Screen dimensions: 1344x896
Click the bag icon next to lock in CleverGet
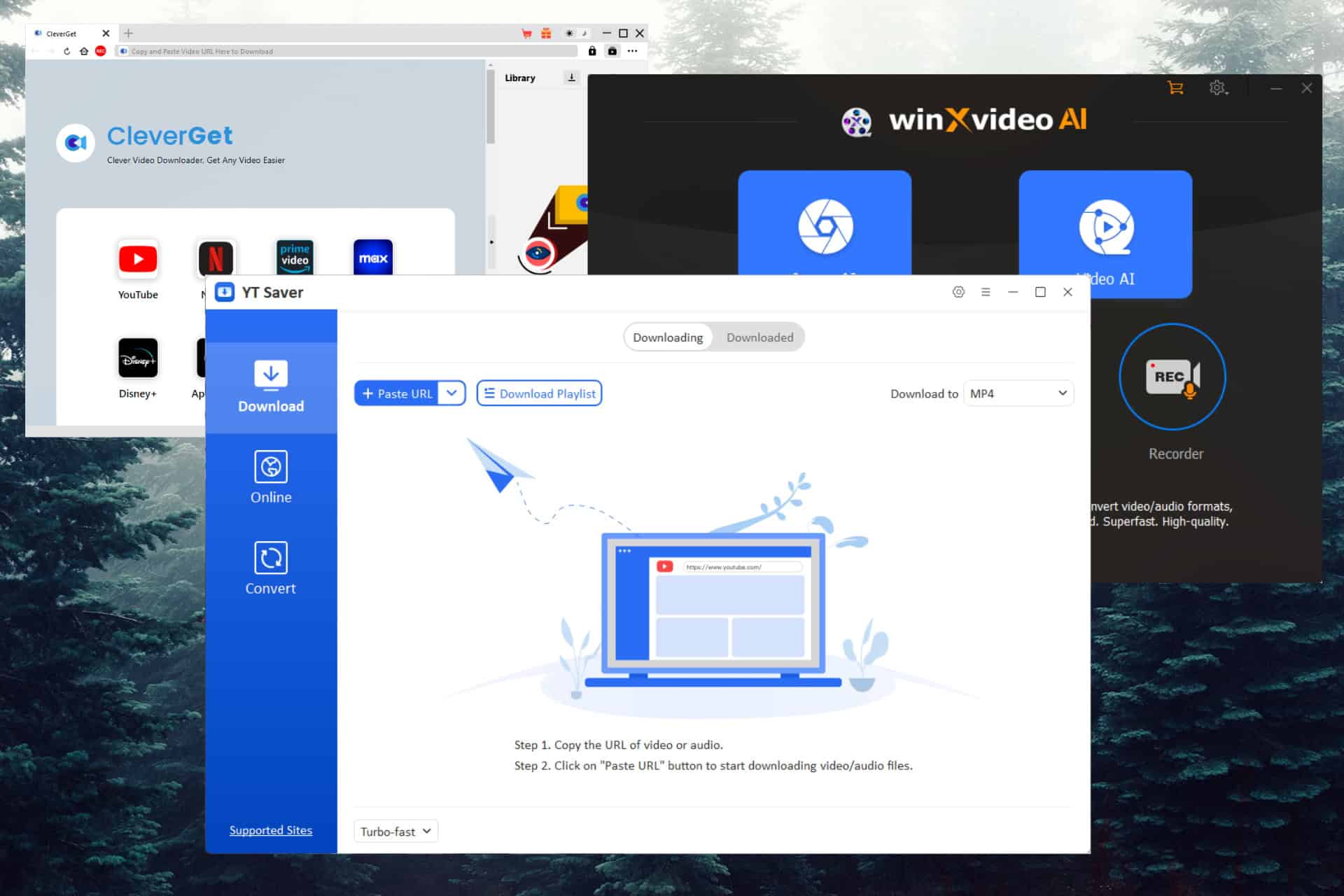click(612, 51)
